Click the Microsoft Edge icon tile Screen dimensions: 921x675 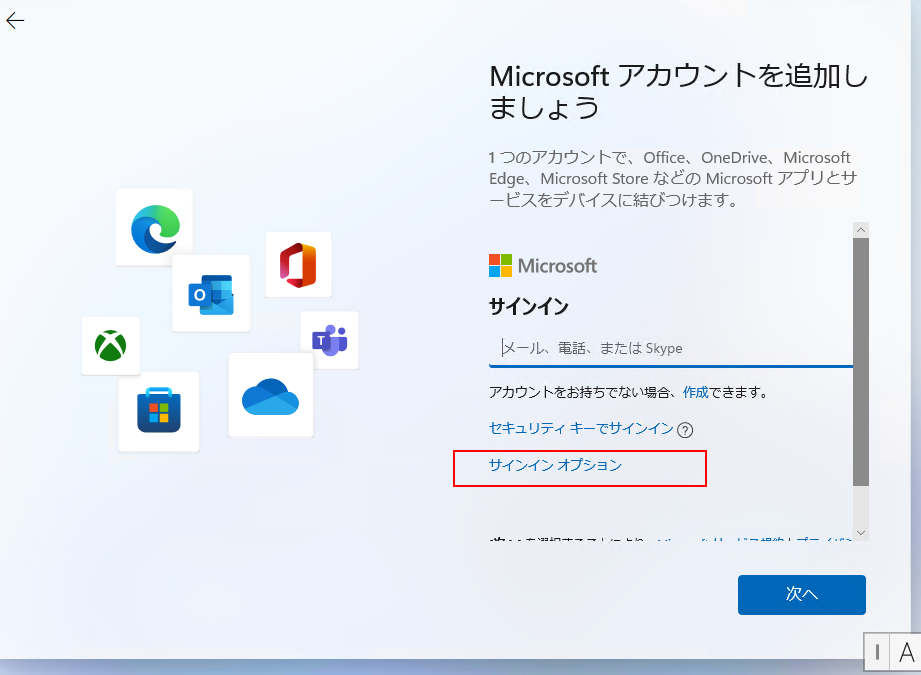coord(154,227)
